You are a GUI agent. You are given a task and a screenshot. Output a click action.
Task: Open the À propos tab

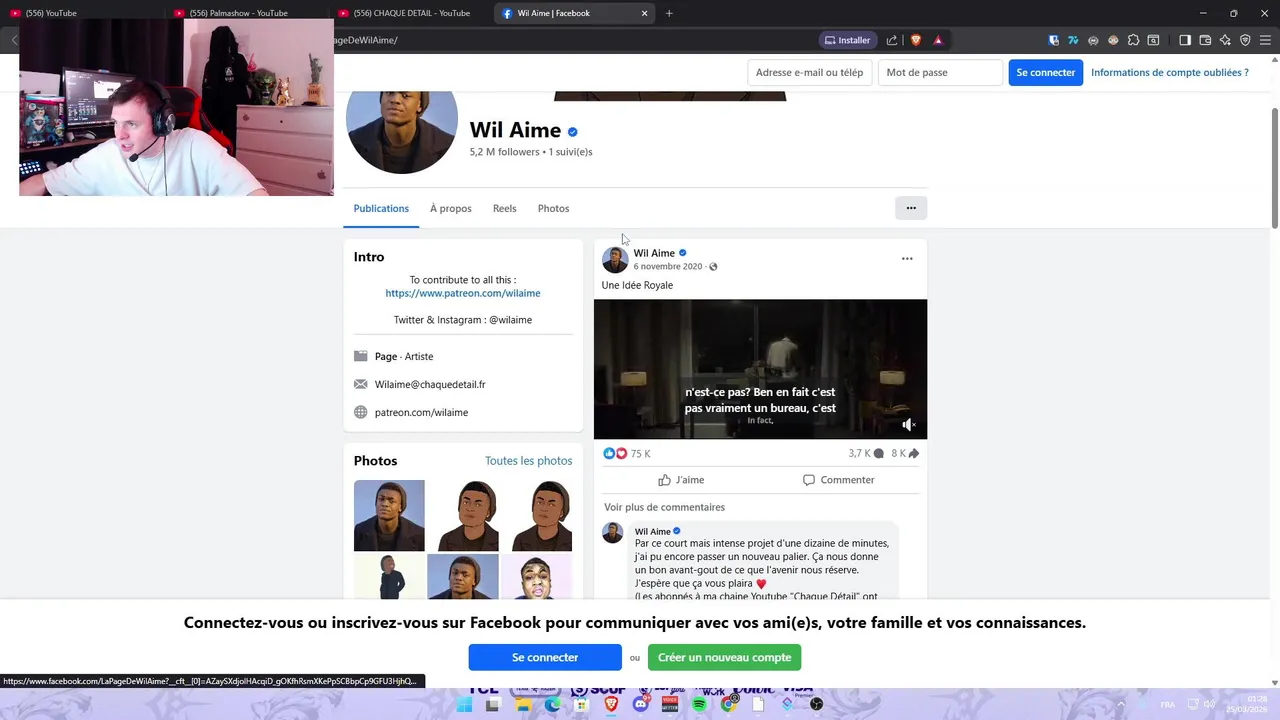[x=450, y=208]
